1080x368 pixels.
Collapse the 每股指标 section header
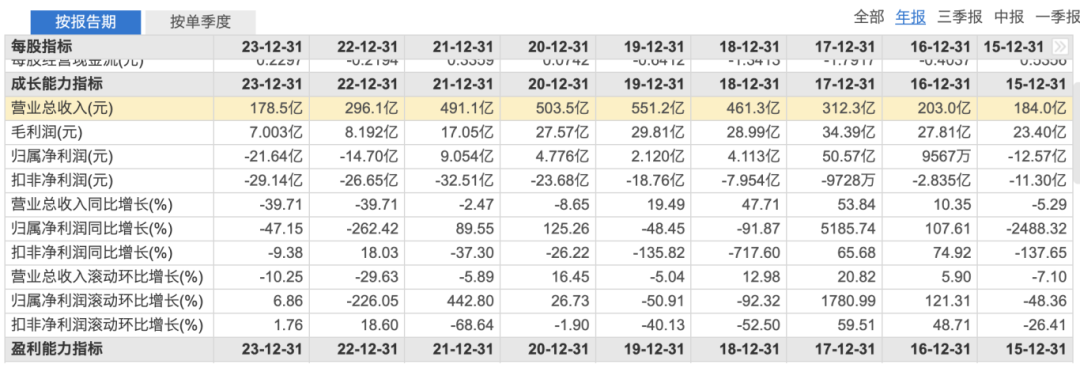pos(42,47)
